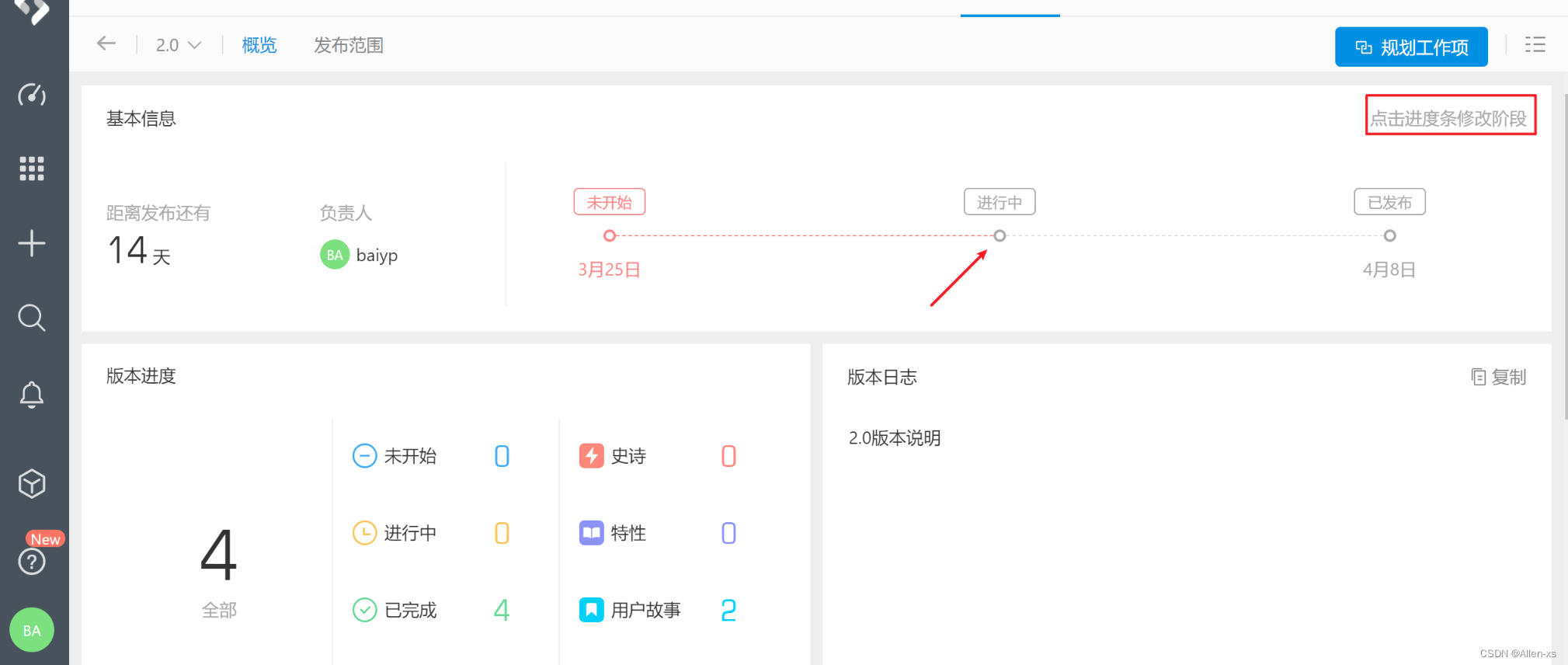Screen dimensions: 1568x665
Task: Click the 进行中 stage label on progress bar
Action: click(1000, 202)
